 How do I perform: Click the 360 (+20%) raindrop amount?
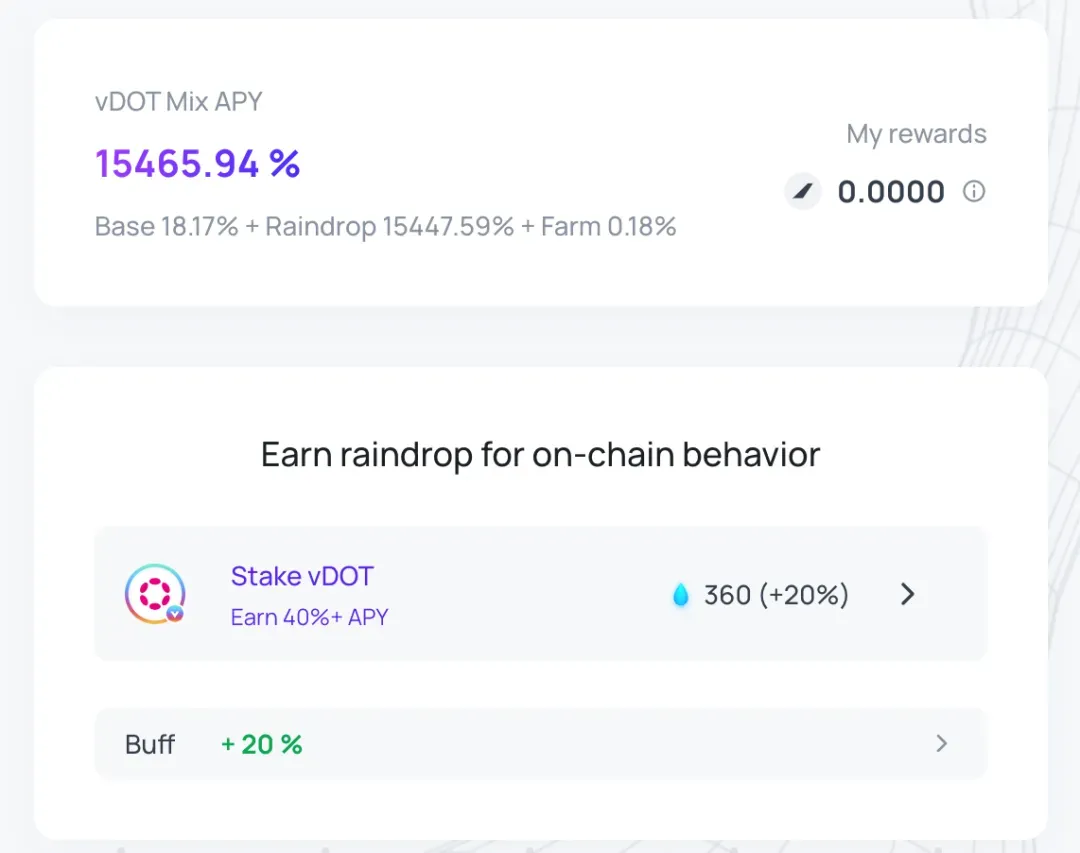(776, 595)
